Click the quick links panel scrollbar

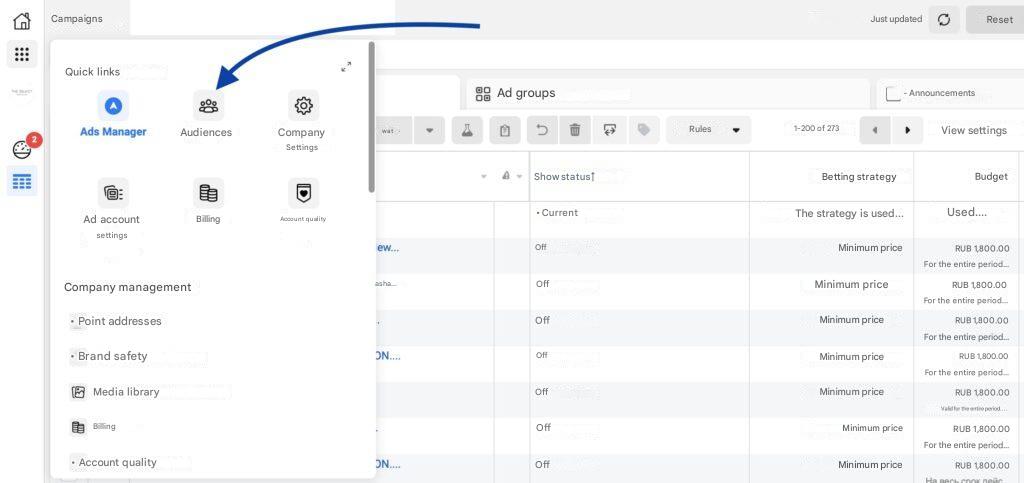pyautogui.click(x=372, y=118)
